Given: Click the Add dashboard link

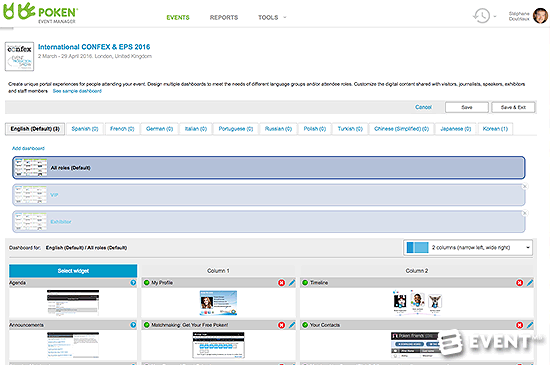Looking at the screenshot, I should coord(28,148).
